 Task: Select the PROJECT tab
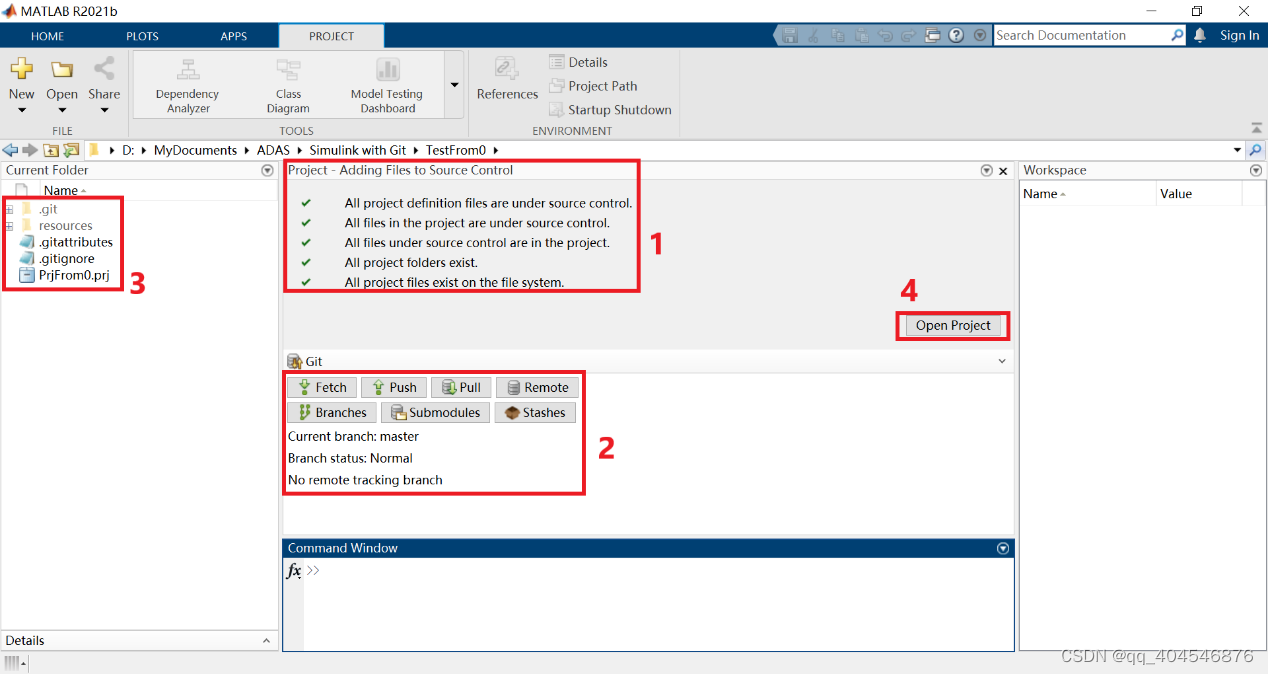pyautogui.click(x=331, y=36)
